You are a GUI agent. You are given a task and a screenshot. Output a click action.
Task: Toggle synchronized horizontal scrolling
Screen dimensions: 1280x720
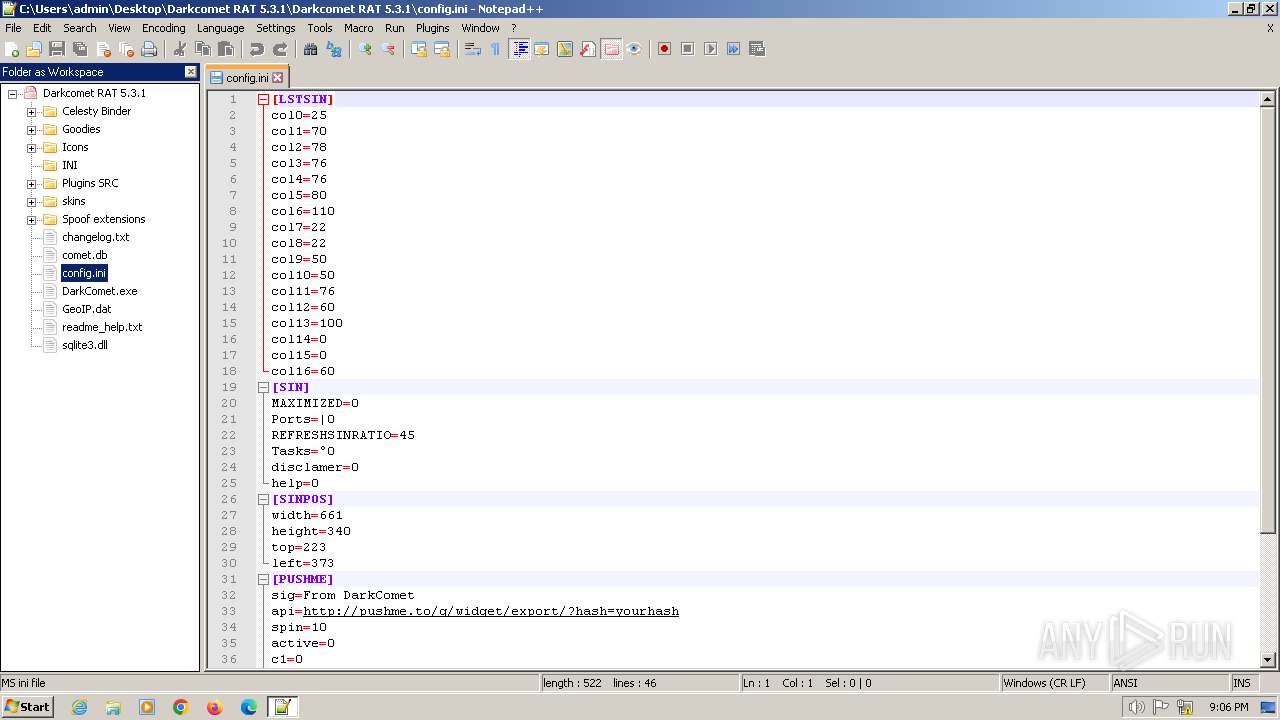[442, 49]
